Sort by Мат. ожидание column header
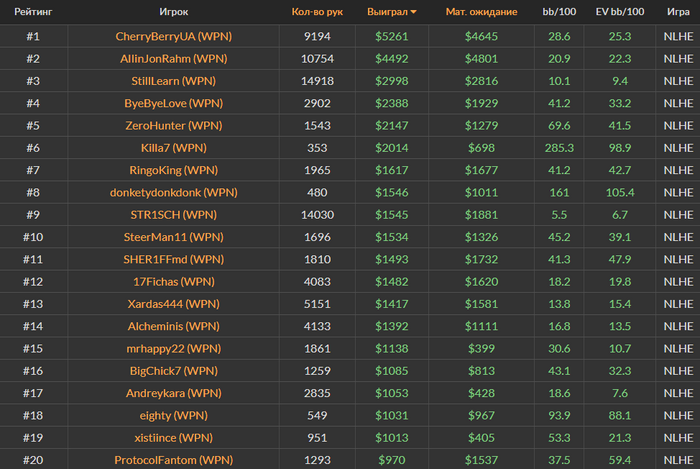 (x=481, y=12)
